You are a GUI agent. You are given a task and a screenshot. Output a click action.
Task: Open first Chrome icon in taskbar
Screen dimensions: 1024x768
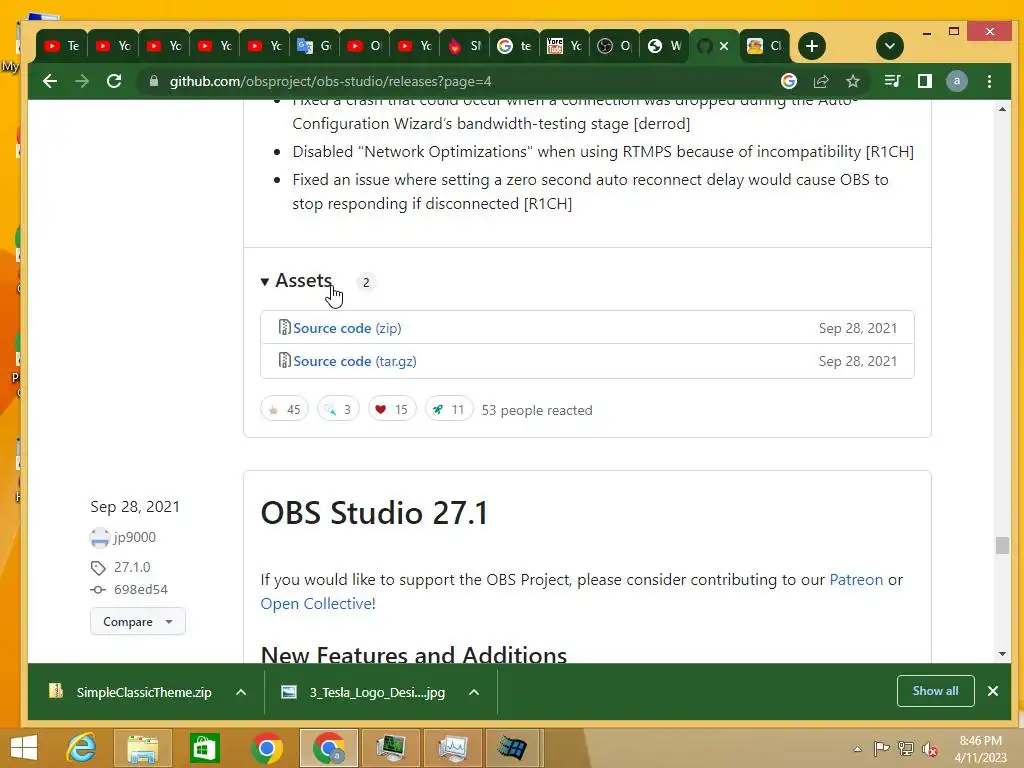pyautogui.click(x=266, y=748)
